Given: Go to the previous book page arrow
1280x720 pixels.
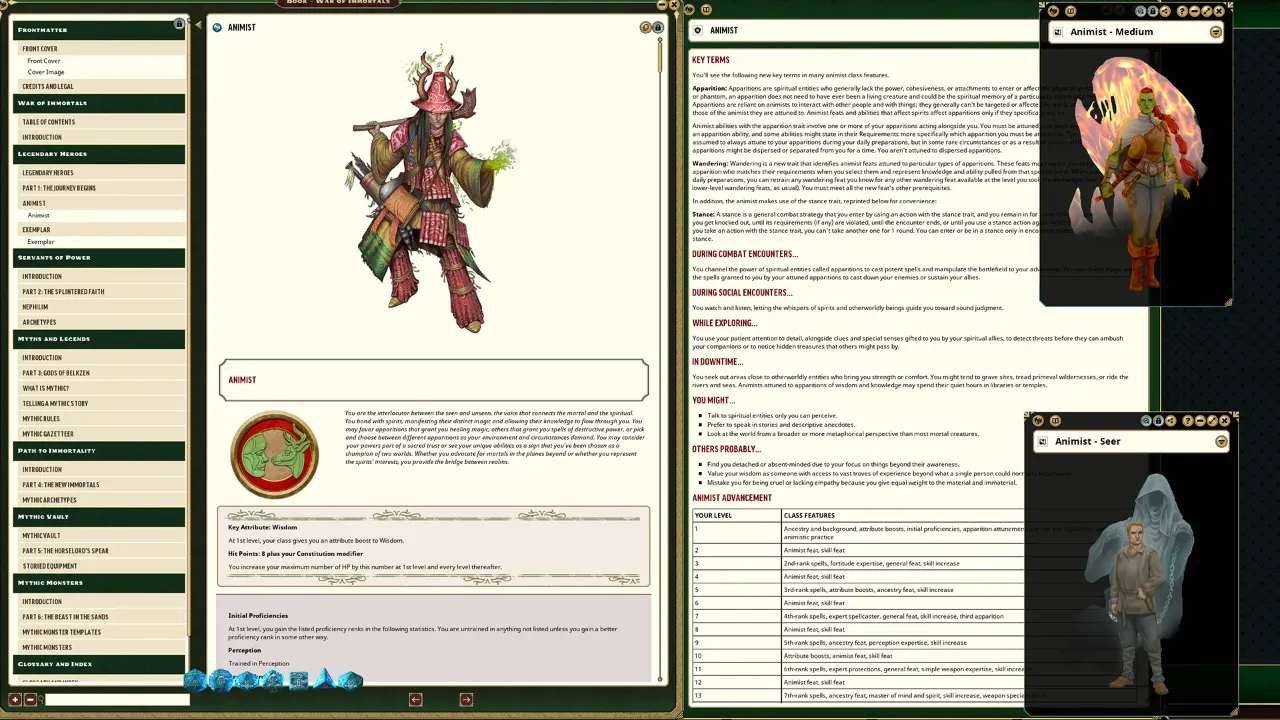Looking at the screenshot, I should [416, 699].
